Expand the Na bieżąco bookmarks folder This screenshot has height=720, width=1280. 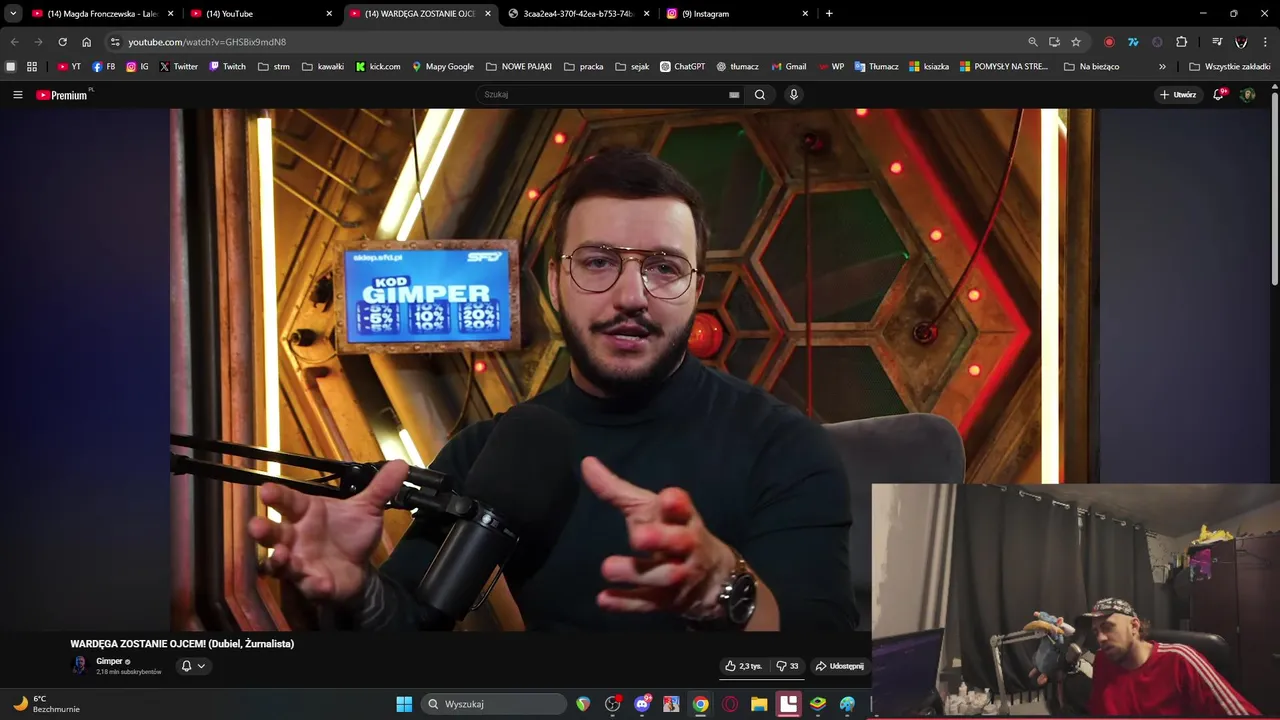click(x=1092, y=67)
